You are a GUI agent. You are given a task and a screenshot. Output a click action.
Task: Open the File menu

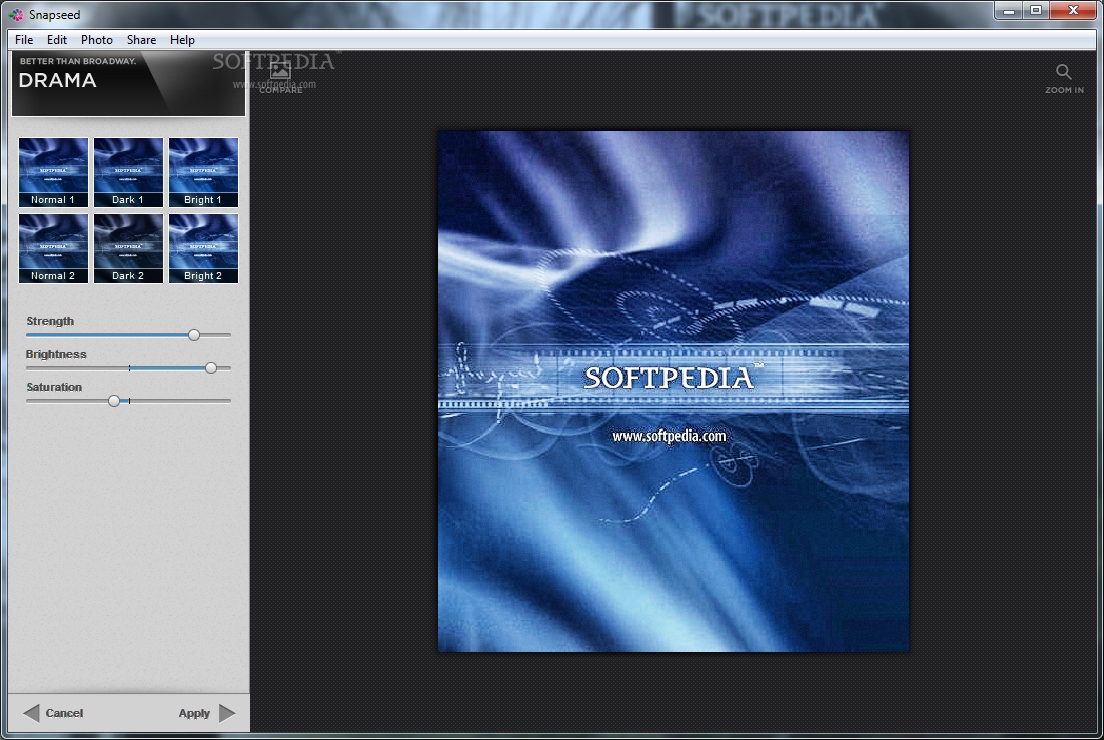coord(24,40)
